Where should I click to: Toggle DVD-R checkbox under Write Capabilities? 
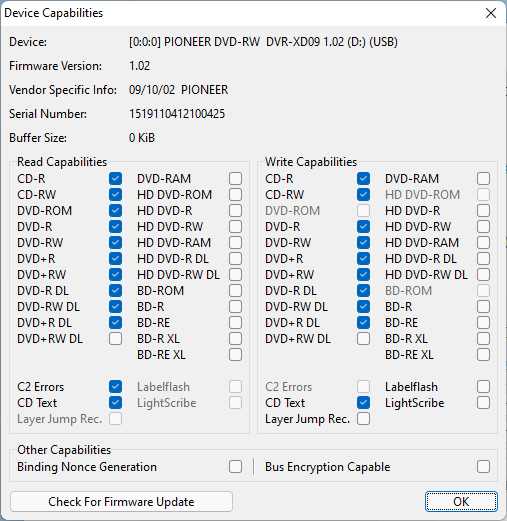pyautogui.click(x=363, y=227)
